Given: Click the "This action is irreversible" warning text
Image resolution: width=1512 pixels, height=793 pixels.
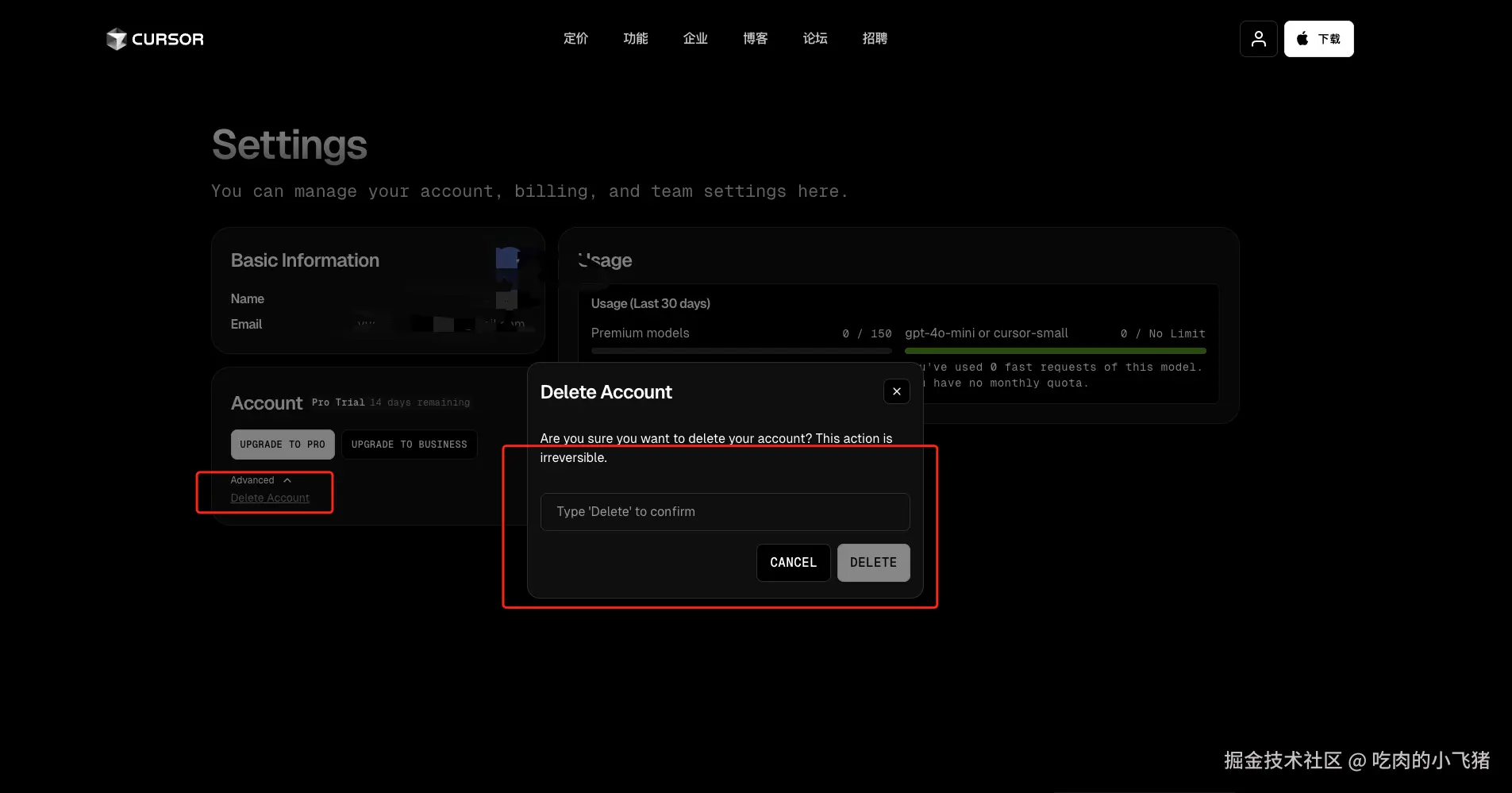Looking at the screenshot, I should pyautogui.click(x=717, y=448).
